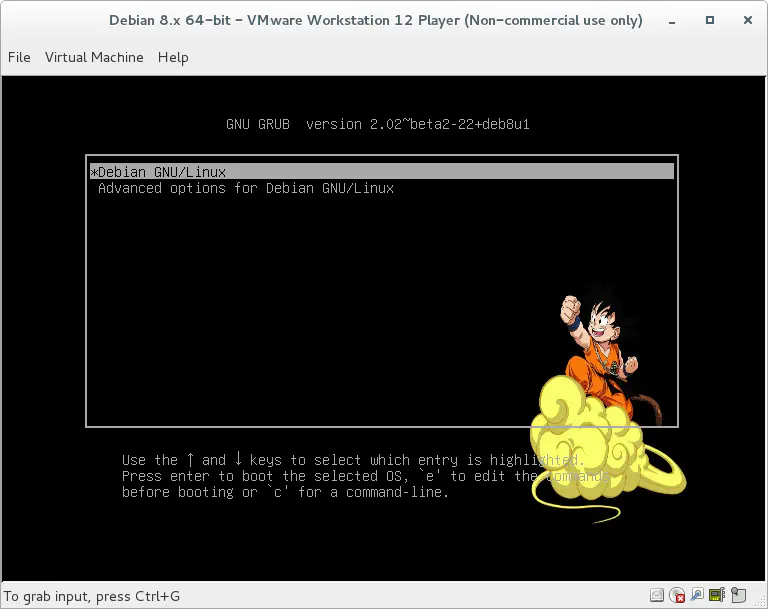Click the message log icon in status bar

tap(738, 595)
